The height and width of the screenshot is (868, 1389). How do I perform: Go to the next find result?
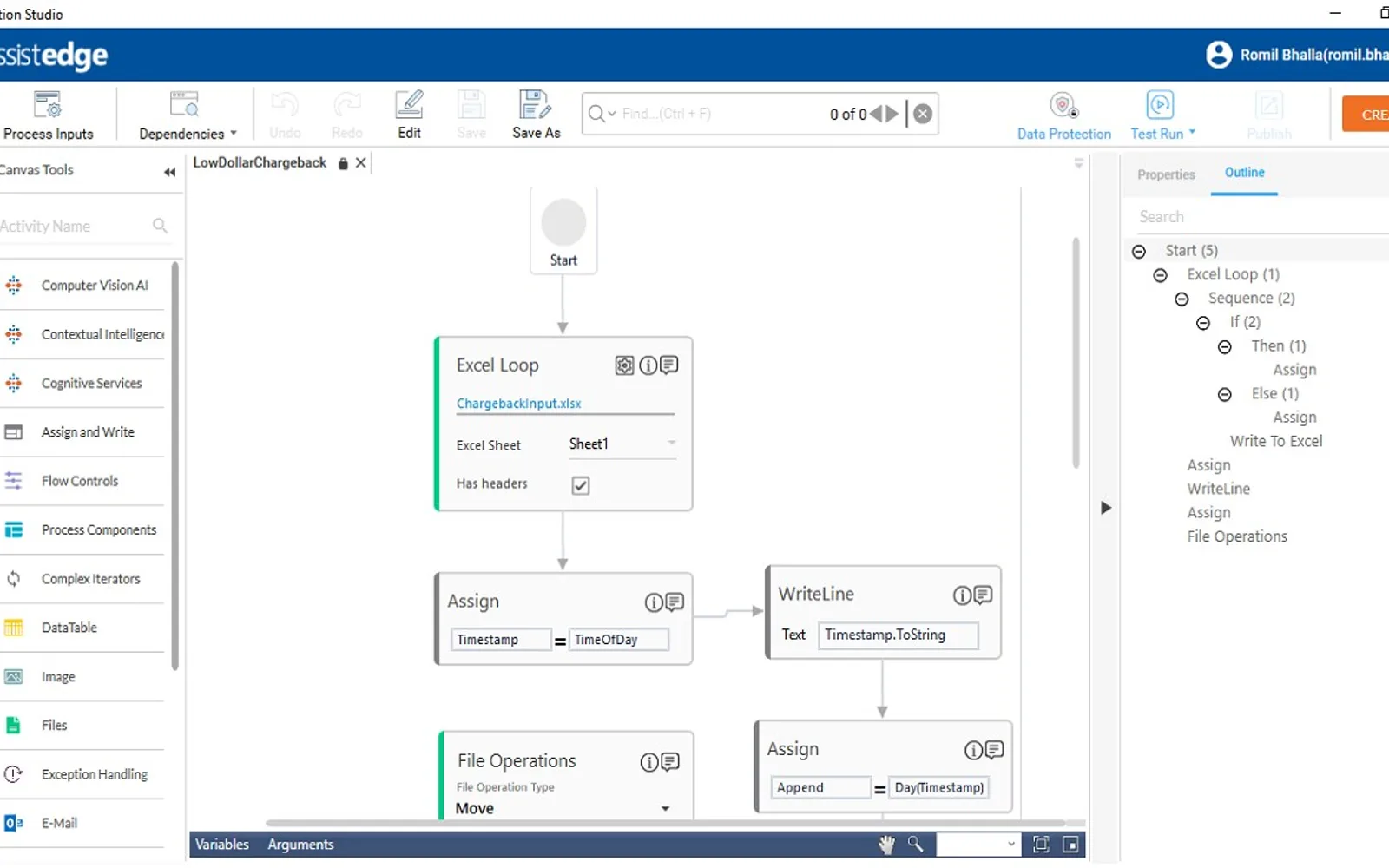point(892,114)
